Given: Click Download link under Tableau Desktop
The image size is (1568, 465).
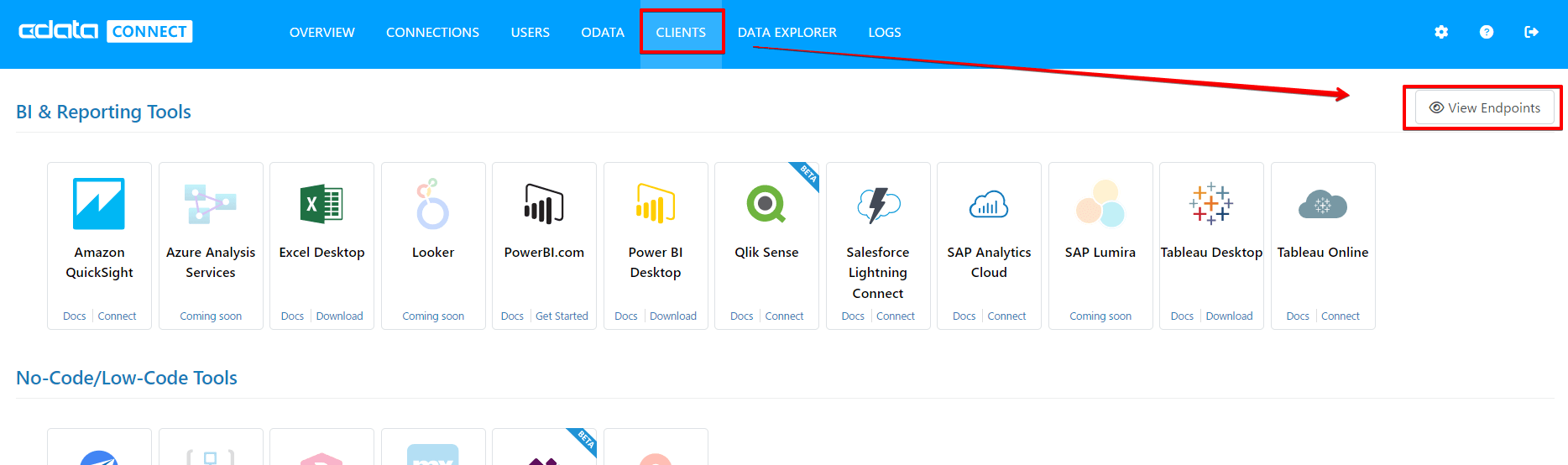Looking at the screenshot, I should (1229, 316).
